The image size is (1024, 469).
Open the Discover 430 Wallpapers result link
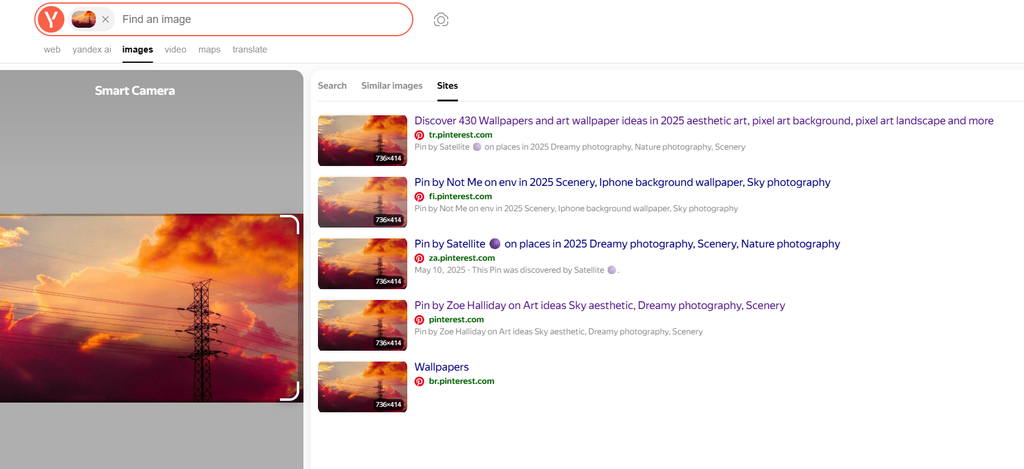tap(703, 121)
